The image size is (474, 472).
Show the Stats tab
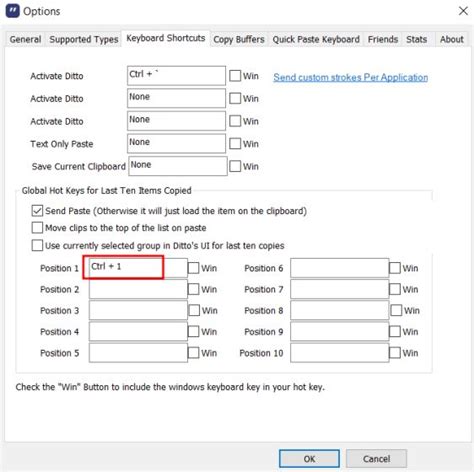[x=416, y=39]
